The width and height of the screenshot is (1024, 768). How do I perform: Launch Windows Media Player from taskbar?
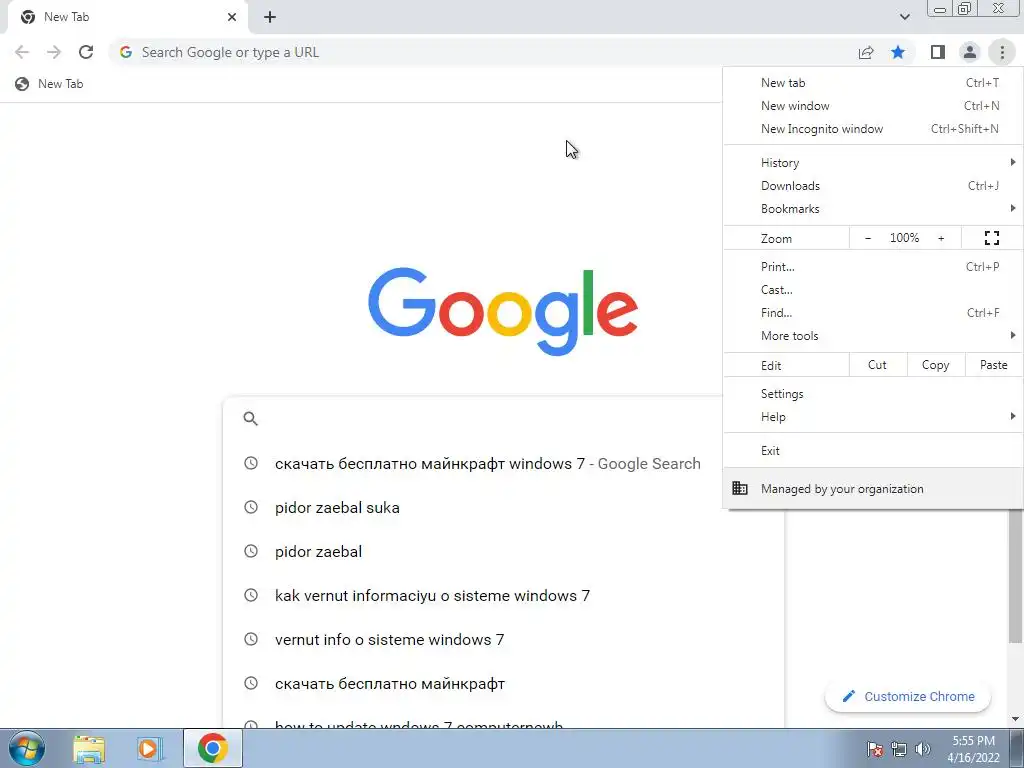pyautogui.click(x=150, y=748)
